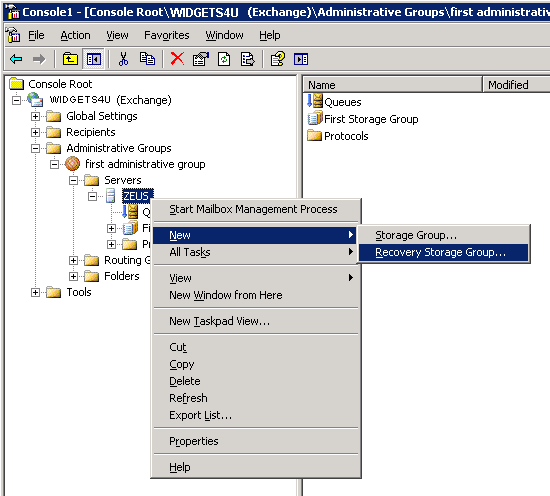
Task: Click the Queues icon in the right pane
Action: (x=315, y=101)
